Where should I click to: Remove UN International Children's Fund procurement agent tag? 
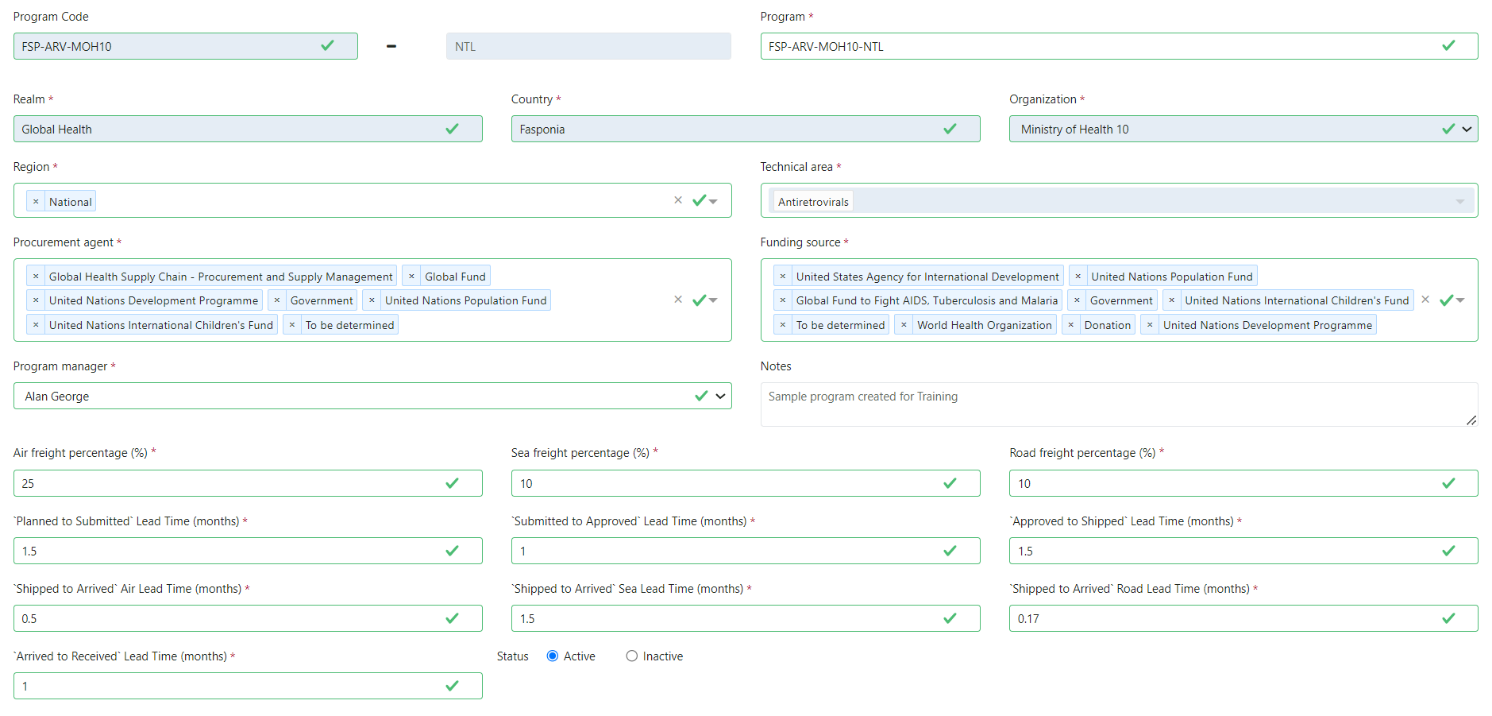[x=36, y=325]
